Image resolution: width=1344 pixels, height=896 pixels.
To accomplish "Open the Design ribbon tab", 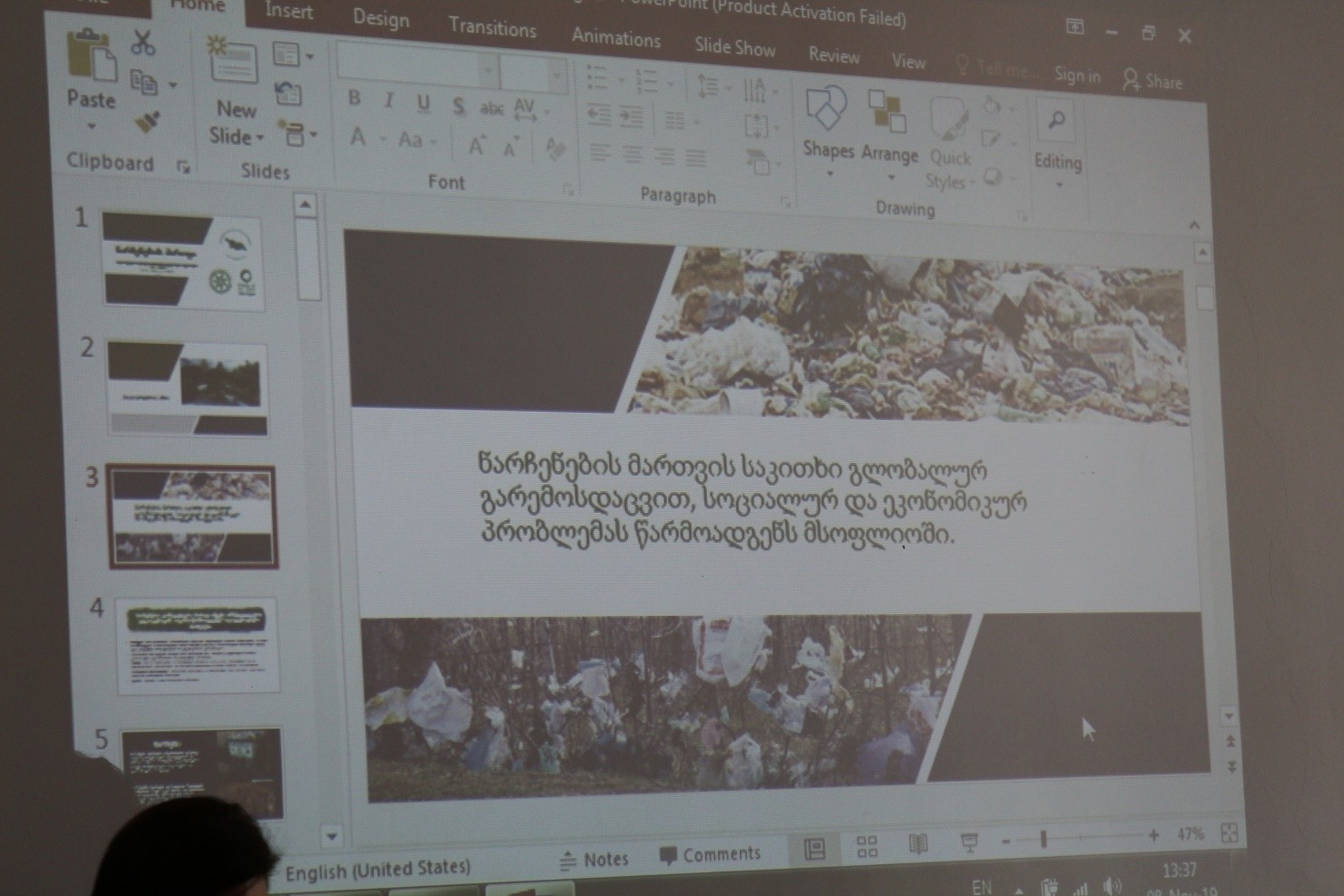I will (x=380, y=18).
